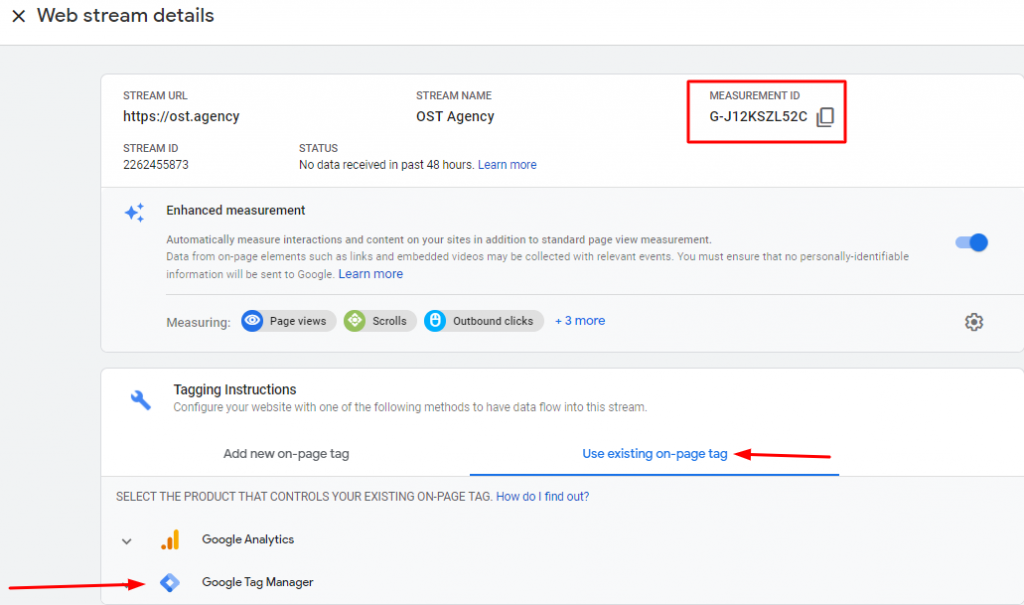Select the Google Analytics product icon
This screenshot has width=1024, height=605.
[x=171, y=539]
